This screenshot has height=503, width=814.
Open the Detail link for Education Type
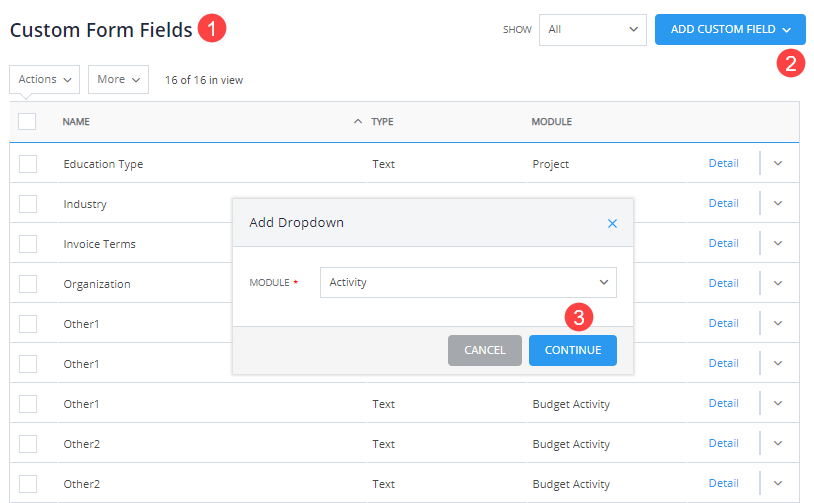[724, 163]
